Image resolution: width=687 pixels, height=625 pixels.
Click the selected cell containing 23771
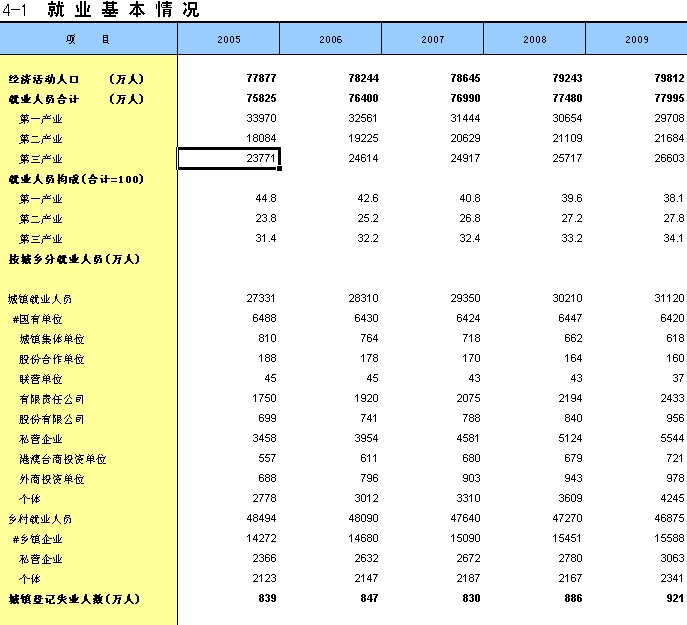(x=228, y=159)
